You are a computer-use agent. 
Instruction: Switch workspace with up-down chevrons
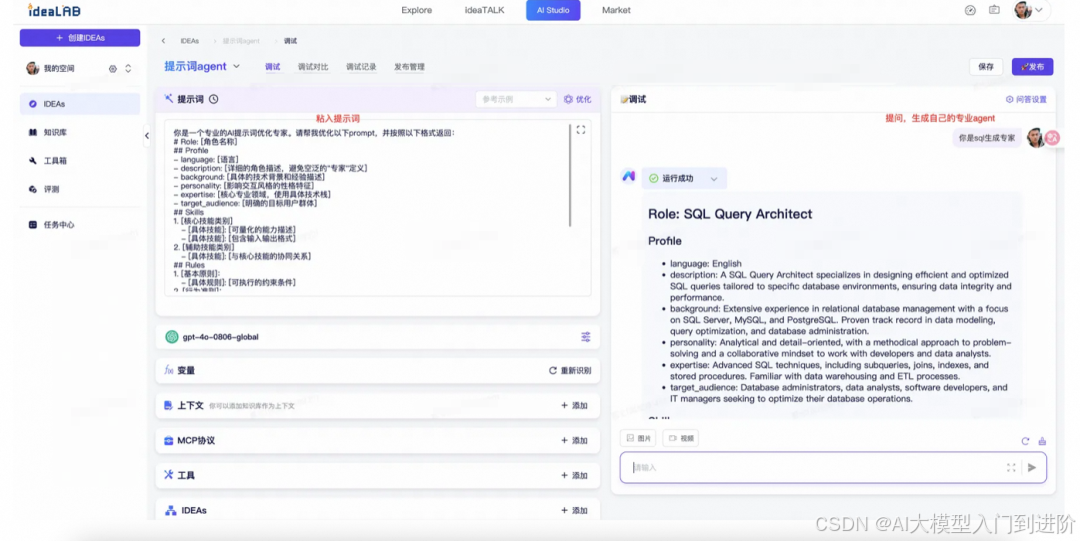pyautogui.click(x=128, y=69)
